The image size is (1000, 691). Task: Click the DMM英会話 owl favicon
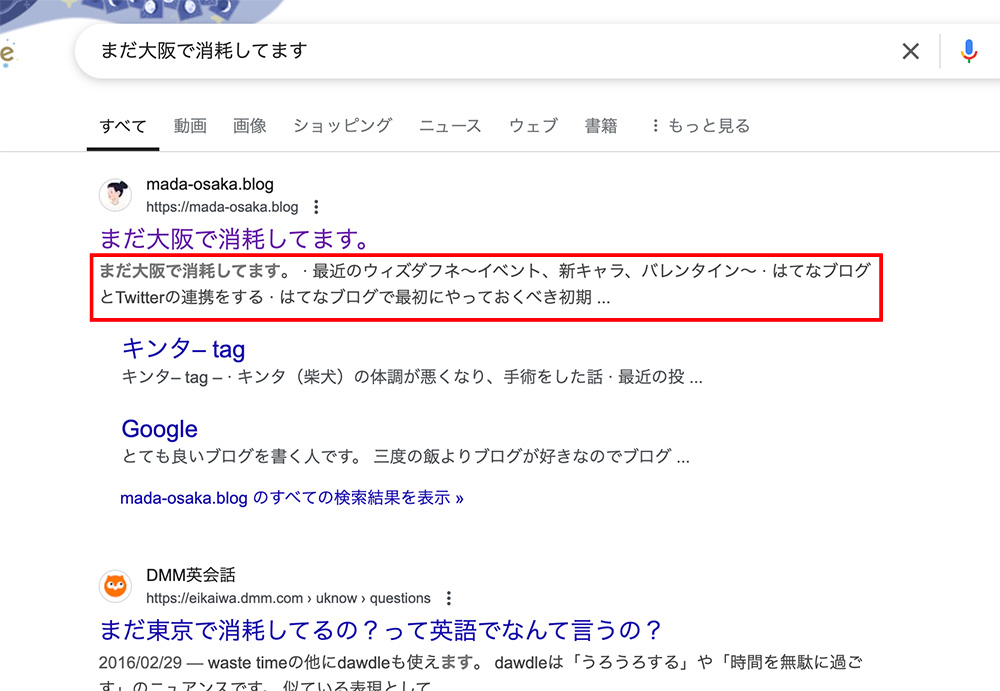pos(115,586)
